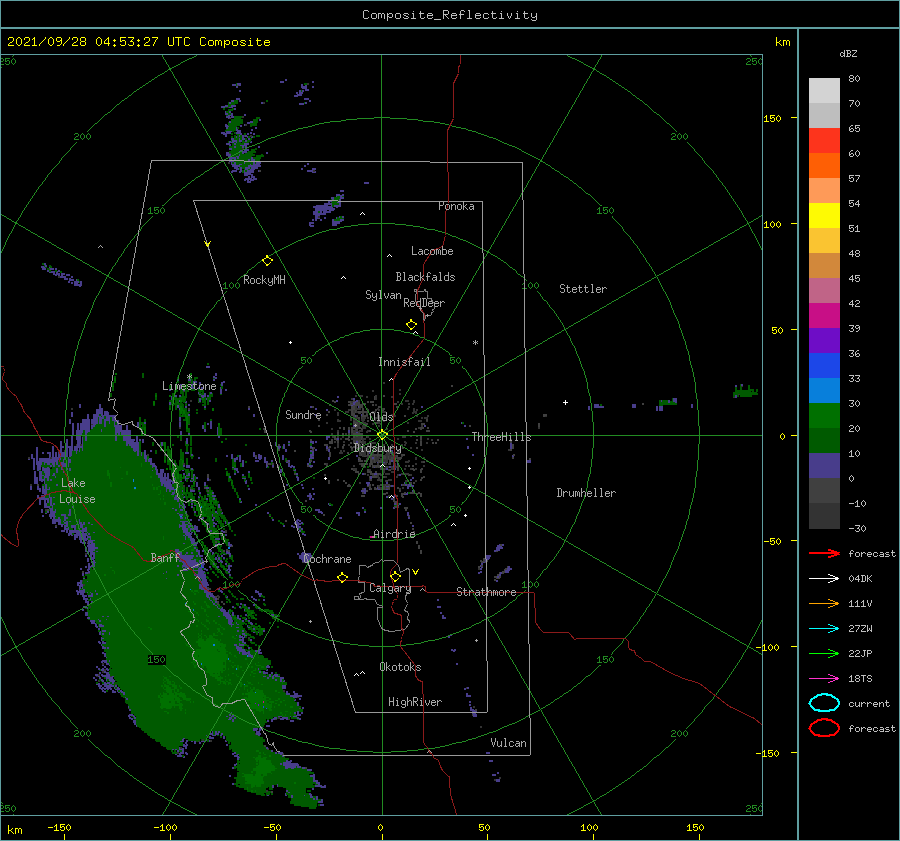The width and height of the screenshot is (900, 841).
Task: Click the RockyMH label
Action: pos(264,280)
